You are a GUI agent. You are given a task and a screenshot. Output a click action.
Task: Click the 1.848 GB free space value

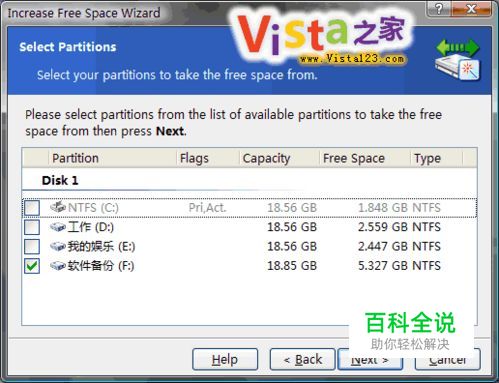(383, 208)
